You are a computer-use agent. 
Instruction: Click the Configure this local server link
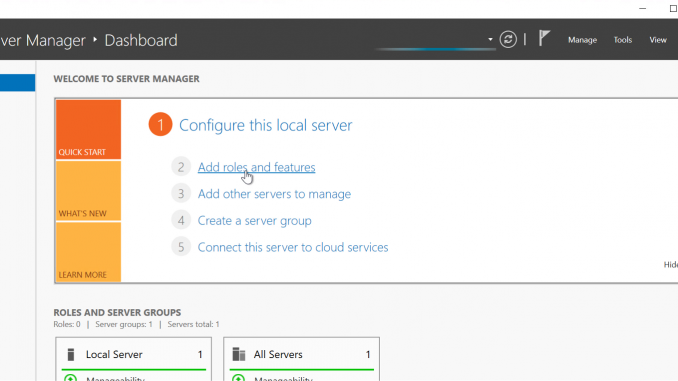tap(265, 125)
